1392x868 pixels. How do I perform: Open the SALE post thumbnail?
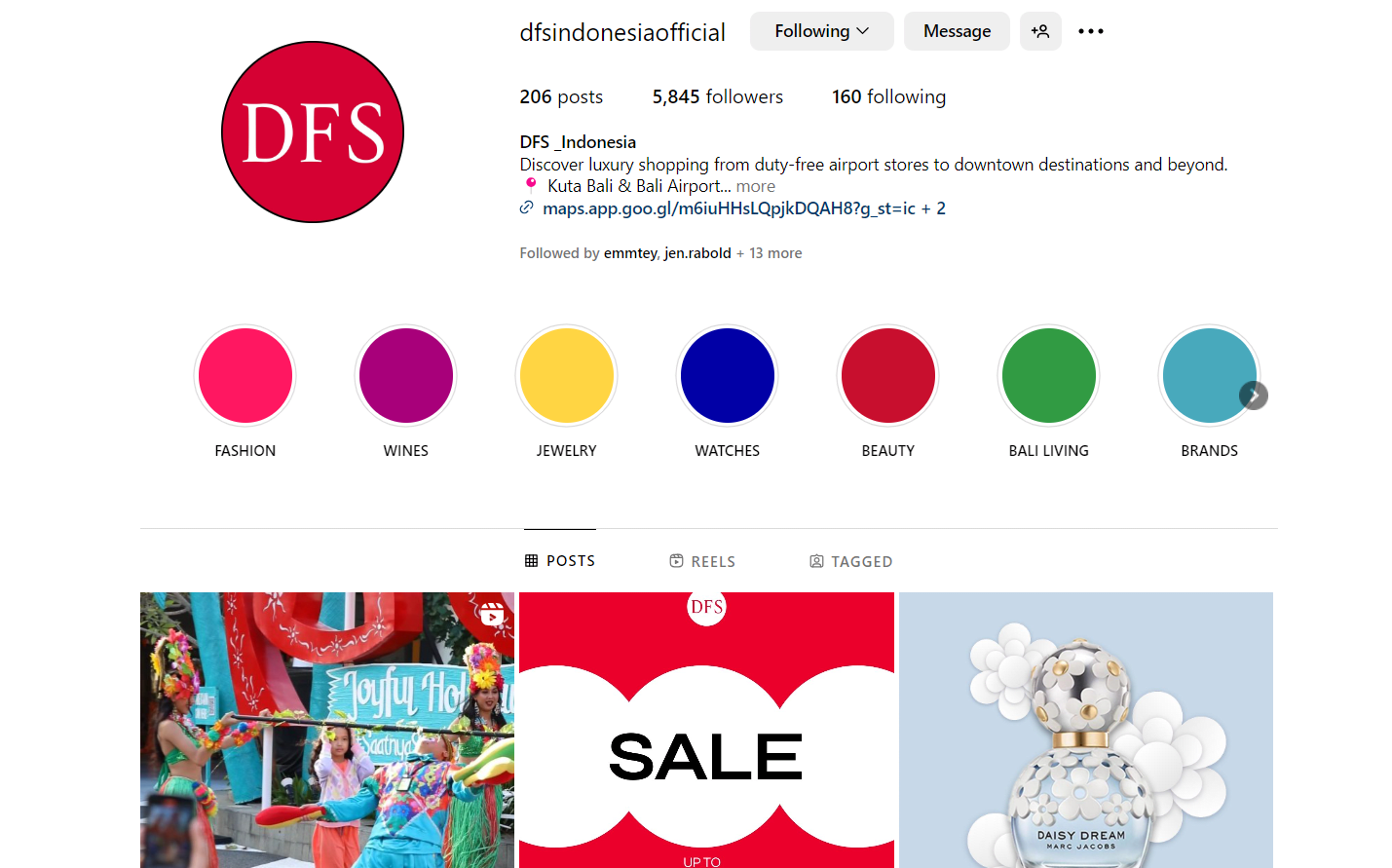pos(706,731)
